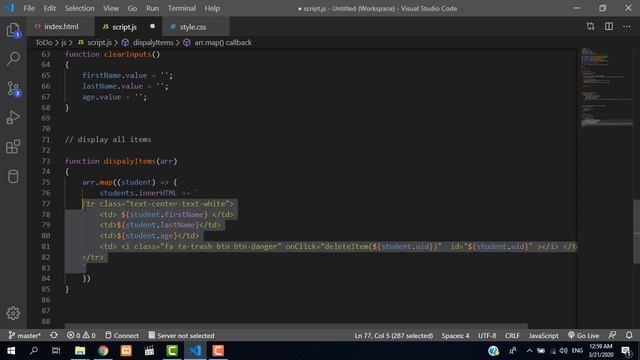Viewport: 640px width, 360px height.
Task: Open the Manage gear settings menu
Action: [x=13, y=313]
